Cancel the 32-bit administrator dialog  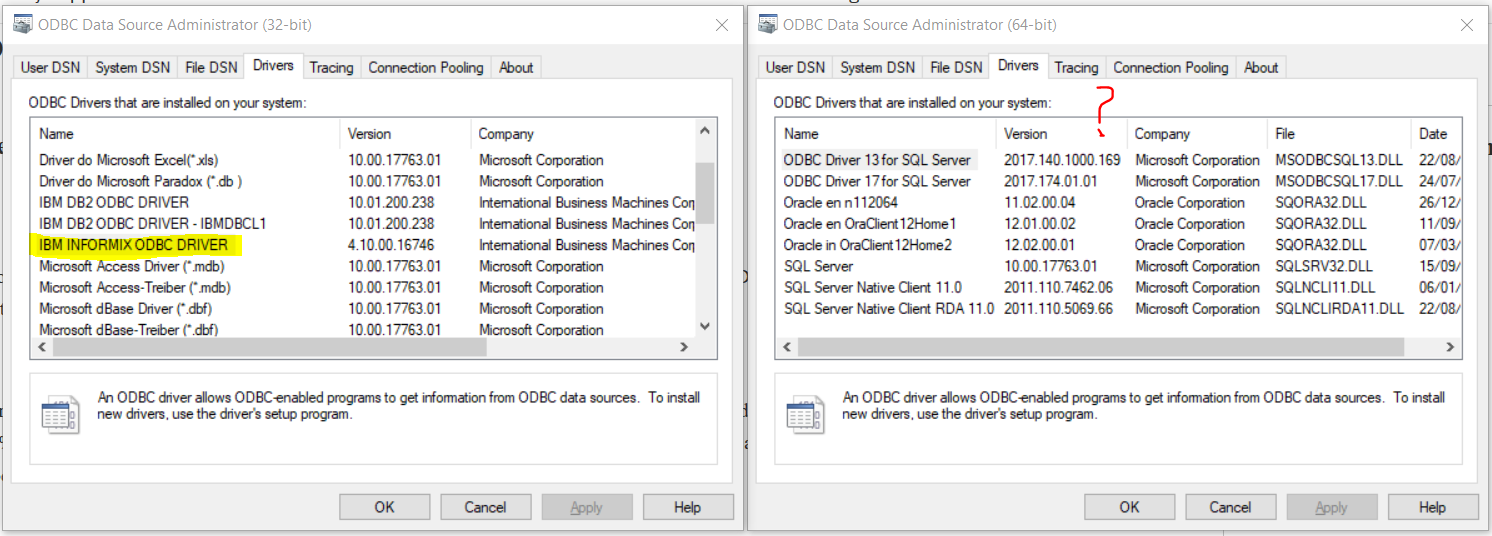(x=485, y=507)
